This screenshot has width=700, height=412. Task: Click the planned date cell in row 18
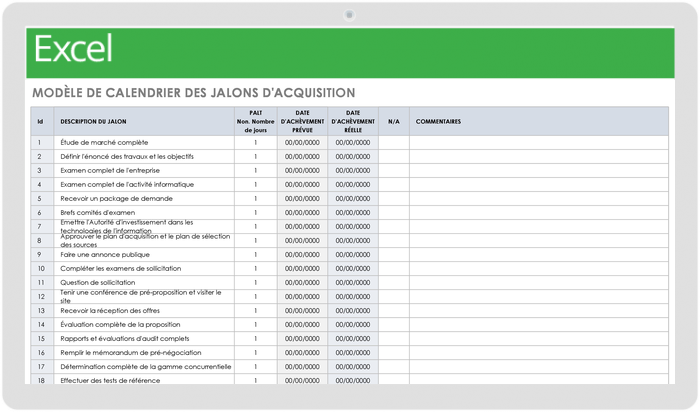pos(302,379)
